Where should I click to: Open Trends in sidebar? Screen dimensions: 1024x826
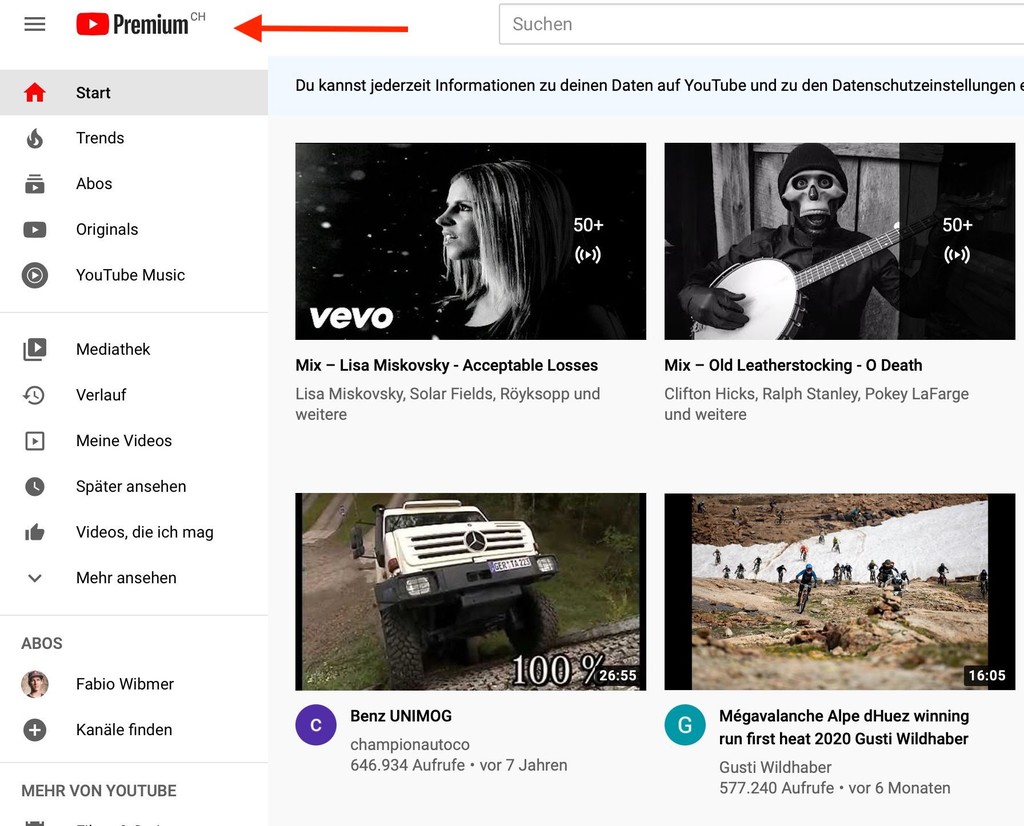134,138
